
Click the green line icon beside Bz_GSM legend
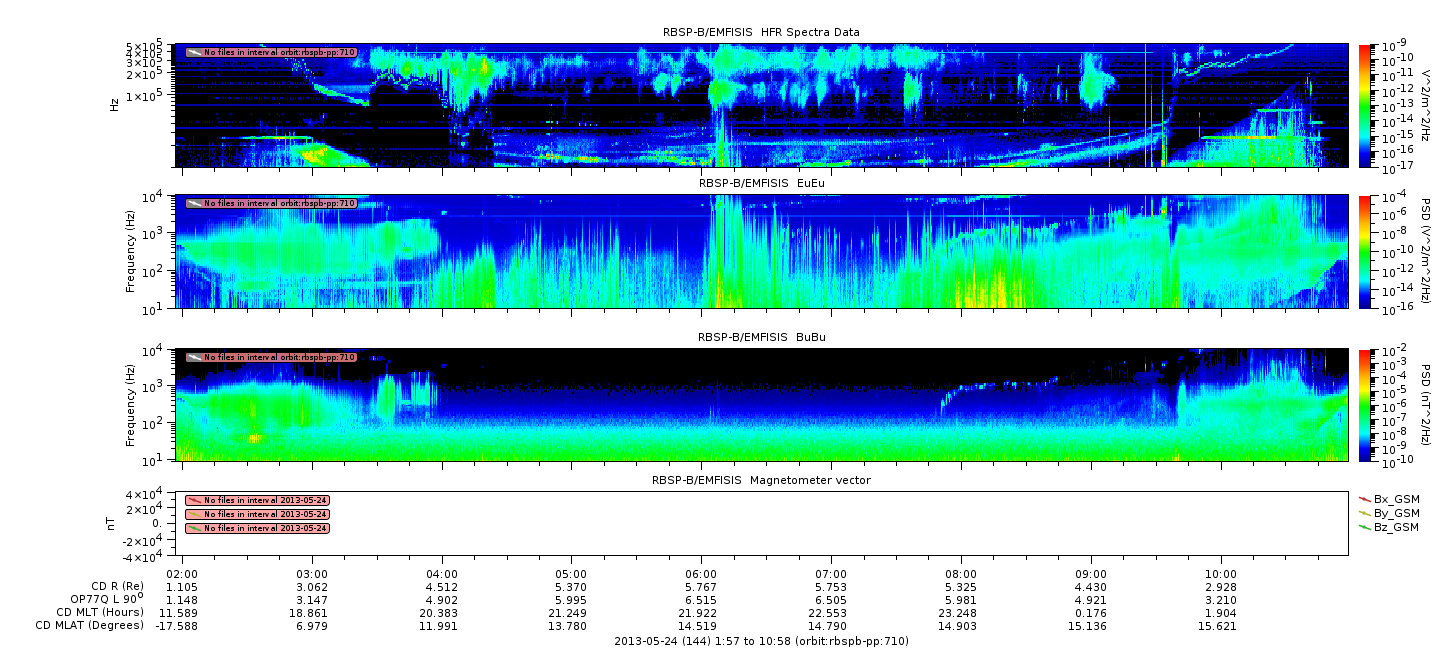coord(1365,527)
